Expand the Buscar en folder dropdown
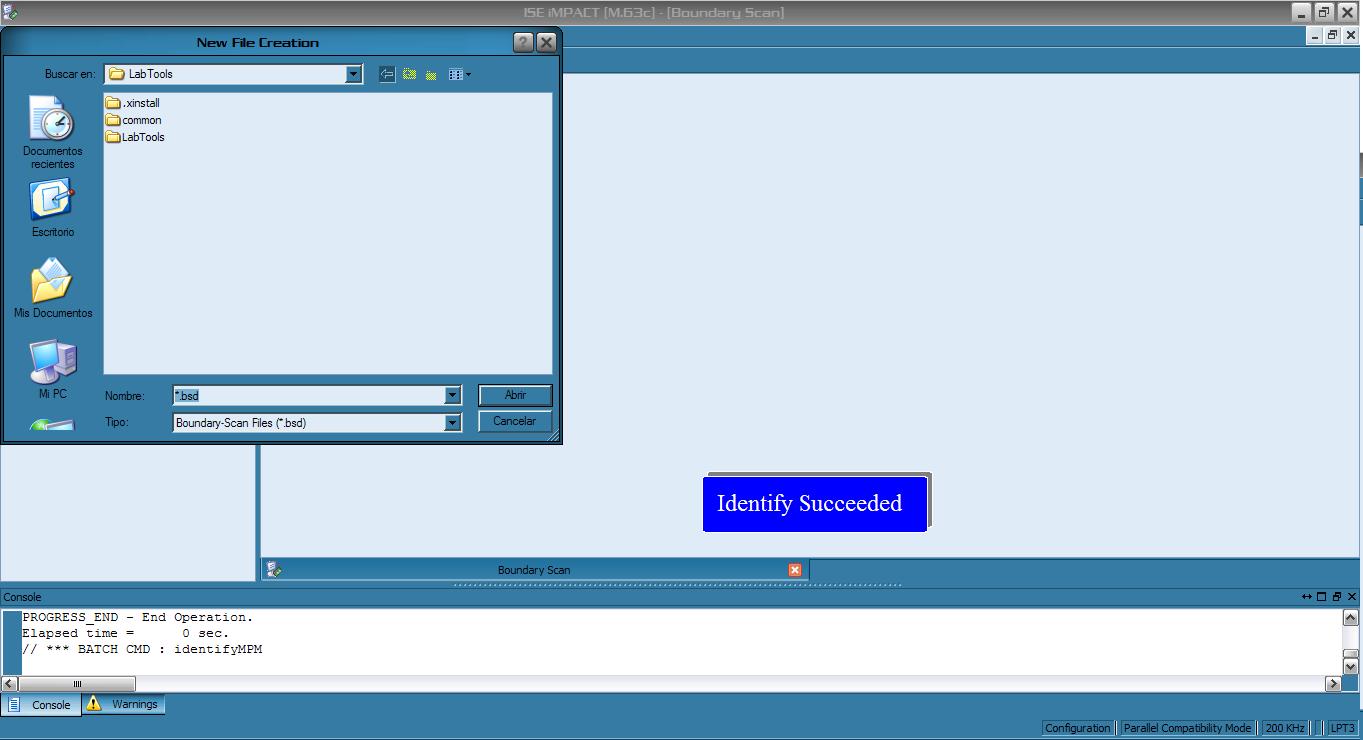Screen dimensions: 1363x740 click(353, 74)
